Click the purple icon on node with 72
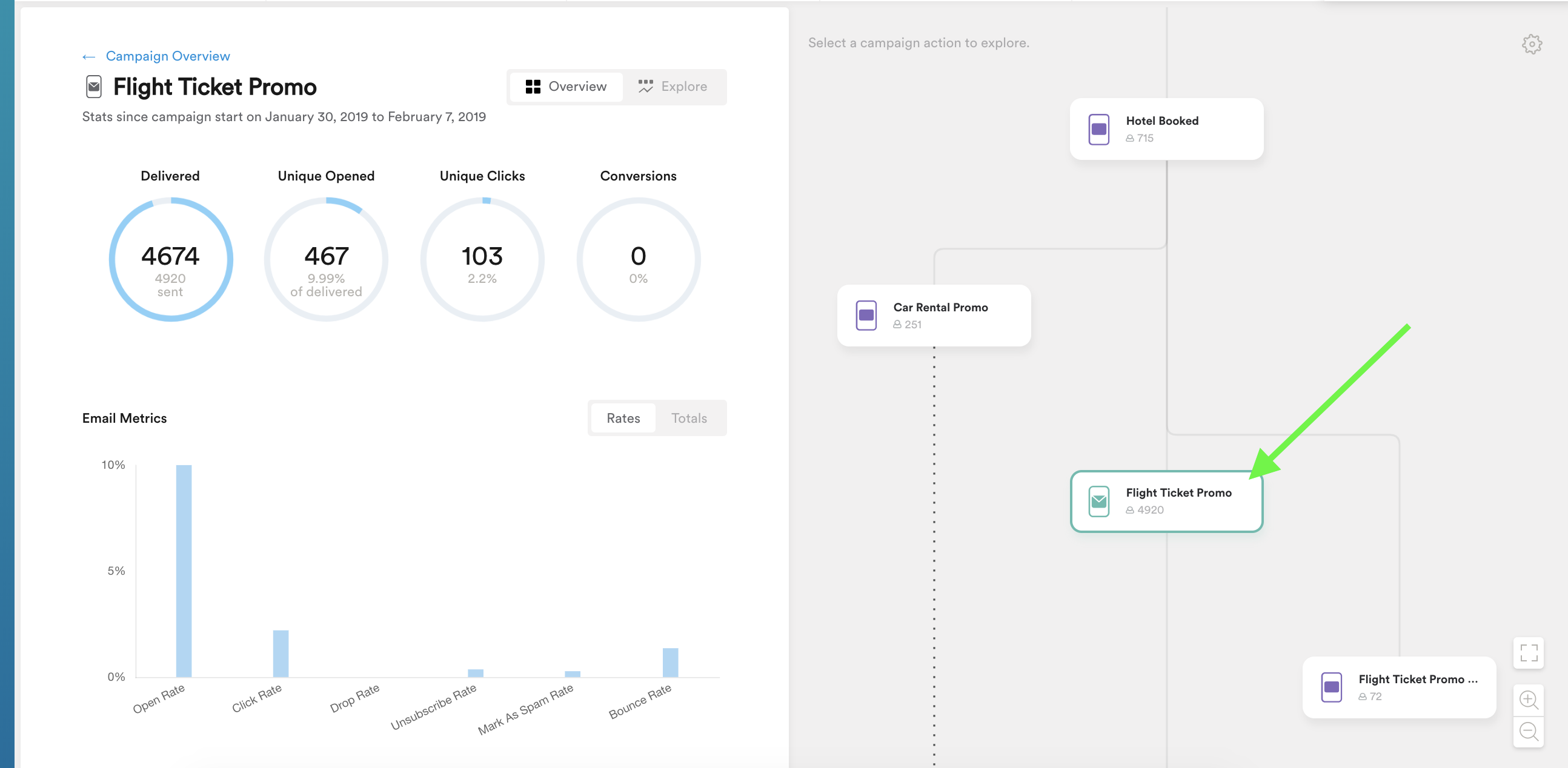The width and height of the screenshot is (1568, 768). (x=1330, y=687)
